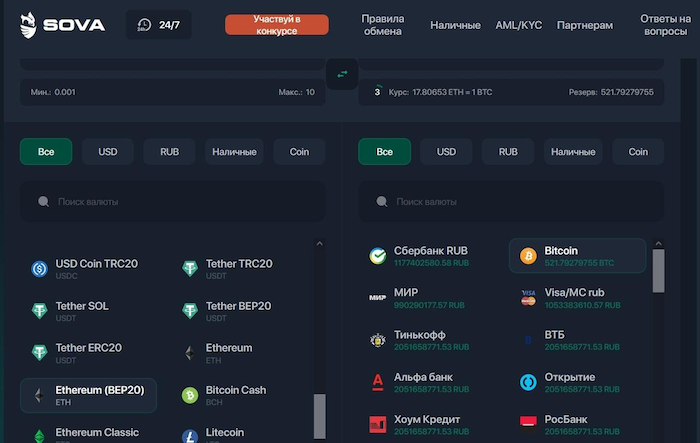Click the Резерв: 521.79279755 value
This screenshot has width=700, height=443.
[x=611, y=92]
